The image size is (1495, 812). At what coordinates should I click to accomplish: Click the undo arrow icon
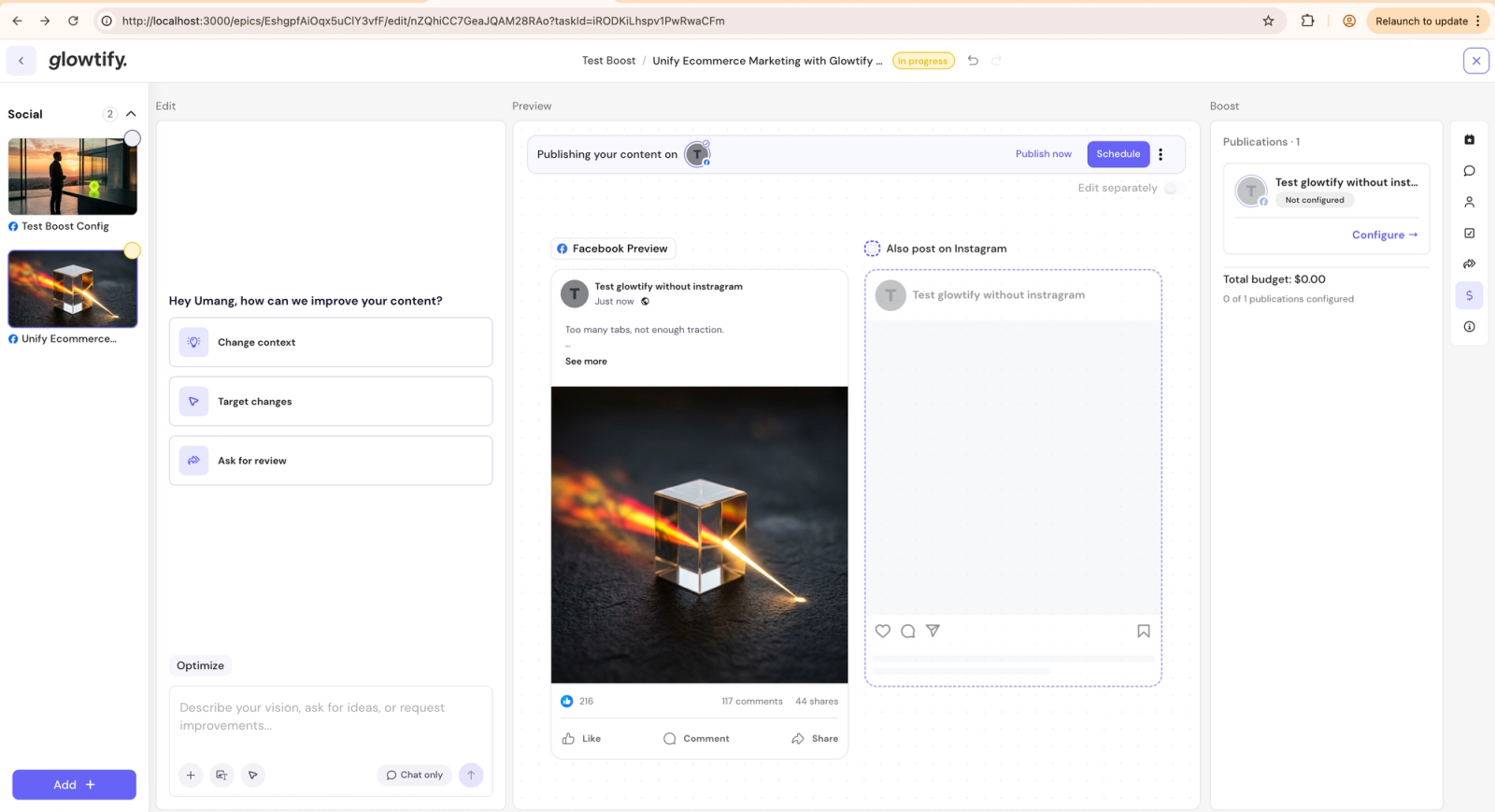[x=973, y=61]
